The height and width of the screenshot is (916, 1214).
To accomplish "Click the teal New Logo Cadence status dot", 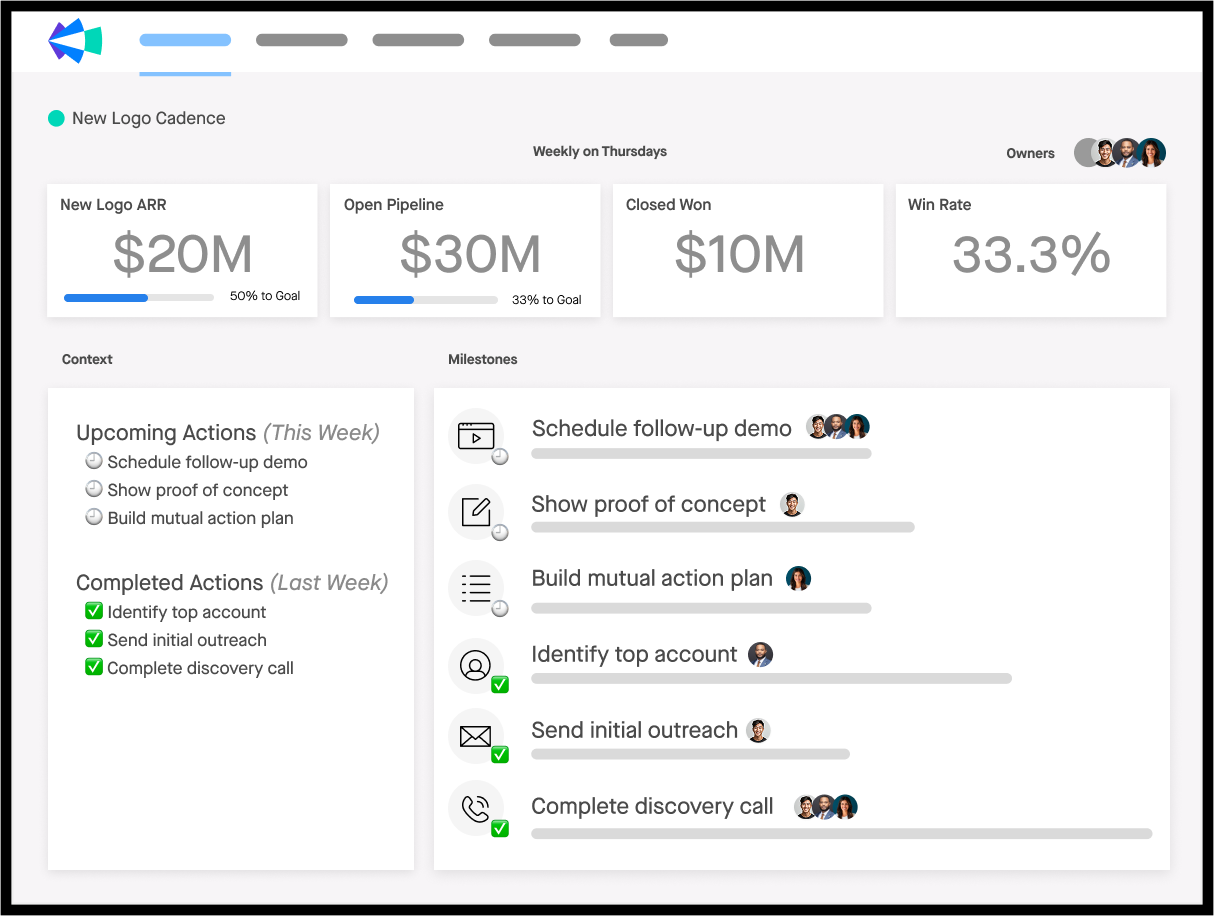I will pos(56,118).
